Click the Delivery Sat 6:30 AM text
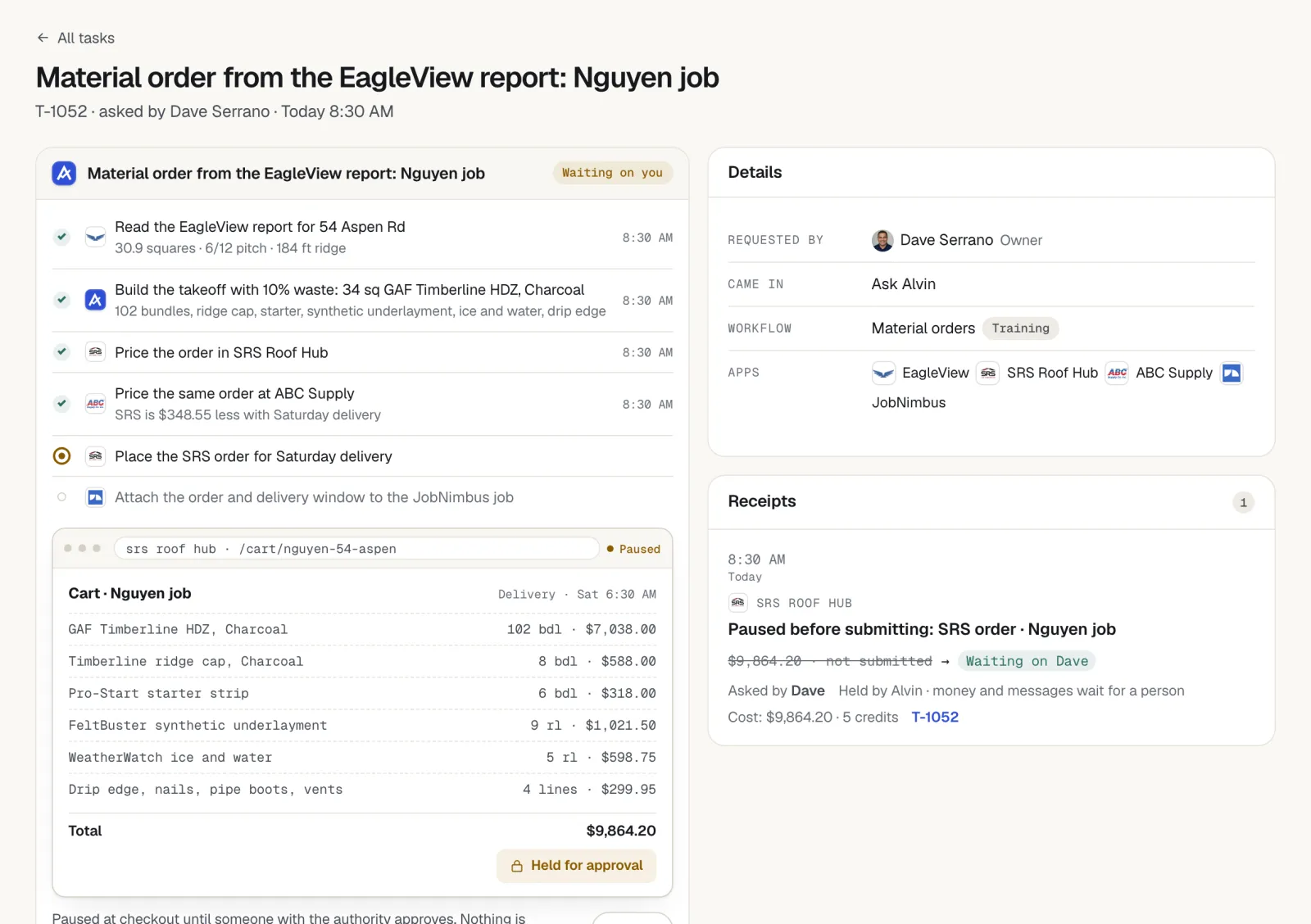Screen dimensions: 1311x924 tap(577, 594)
